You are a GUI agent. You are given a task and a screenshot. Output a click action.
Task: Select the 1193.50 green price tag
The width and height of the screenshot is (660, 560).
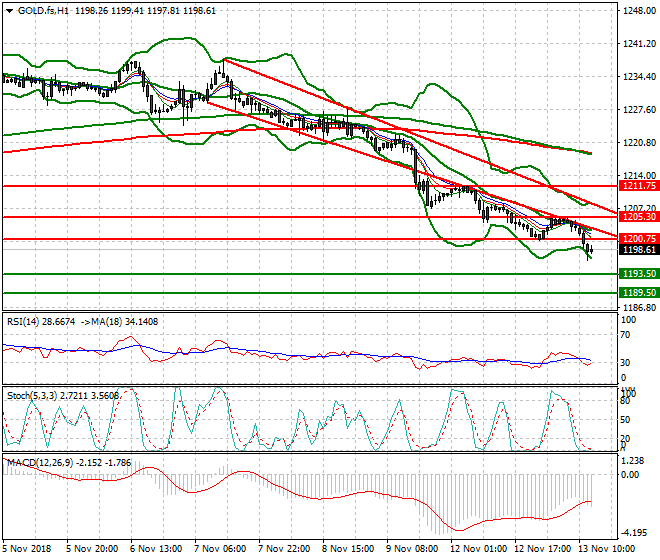637,273
